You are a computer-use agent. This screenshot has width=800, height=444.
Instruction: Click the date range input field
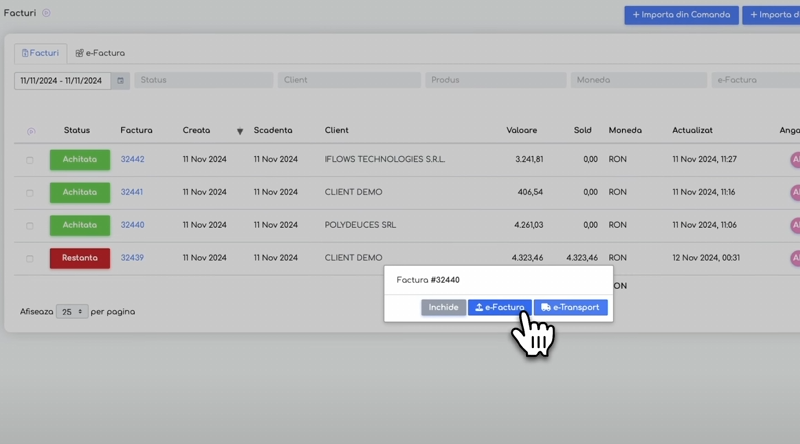(x=62, y=80)
